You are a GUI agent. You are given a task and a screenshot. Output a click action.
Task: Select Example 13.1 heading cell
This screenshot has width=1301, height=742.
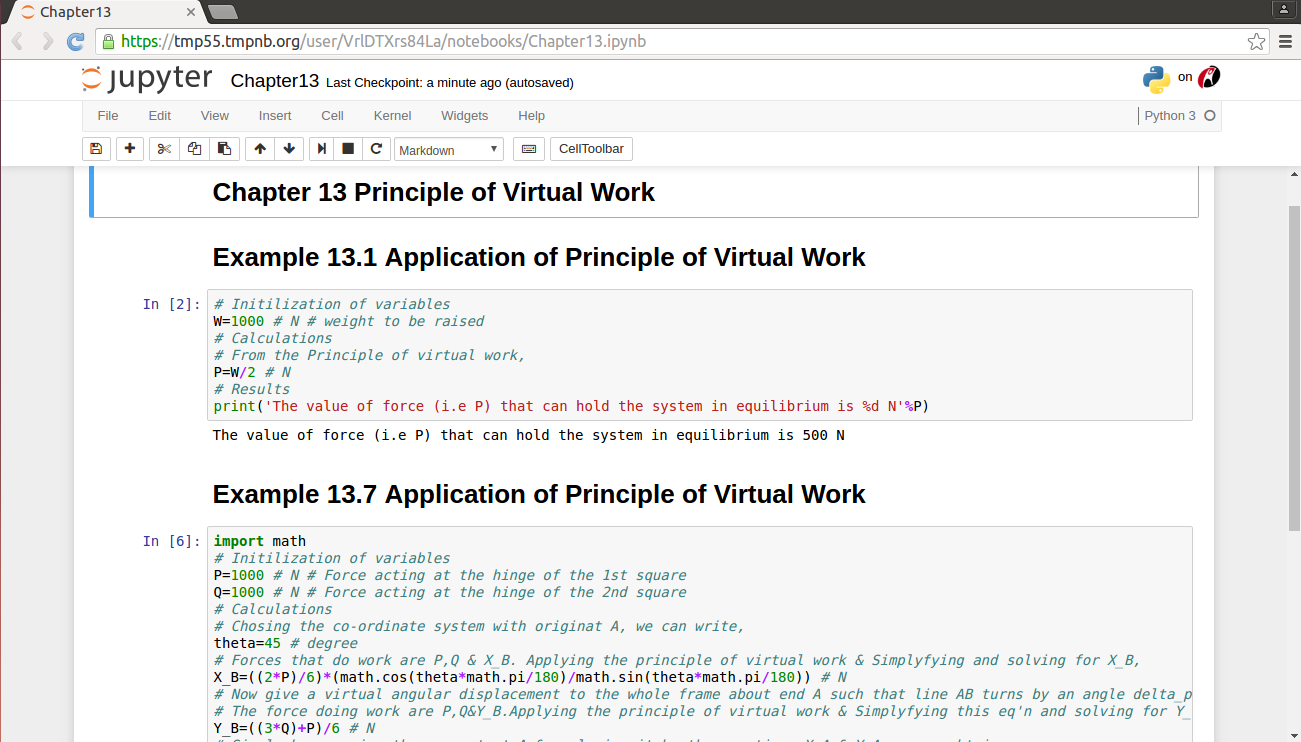(x=539, y=257)
